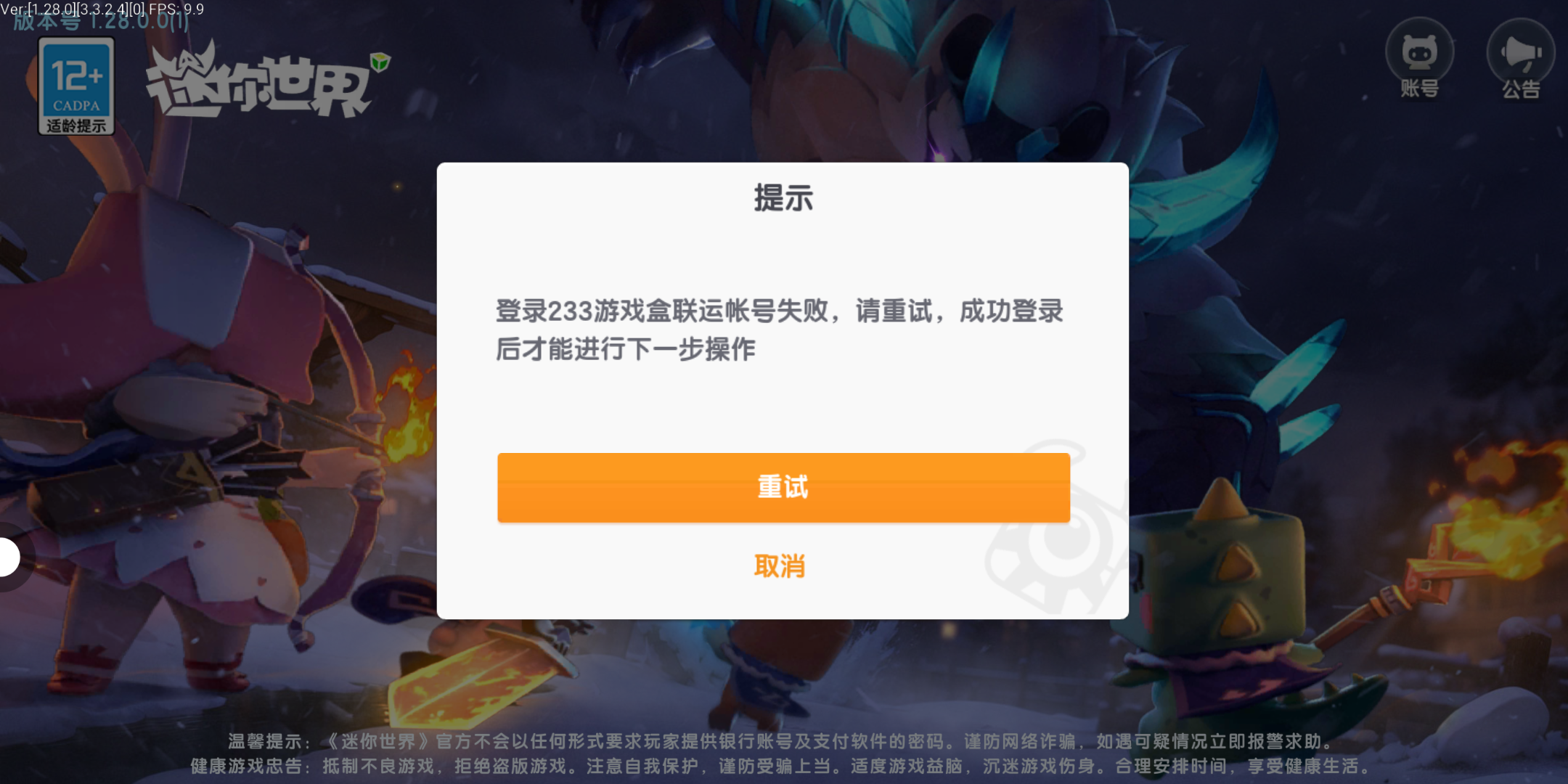Image resolution: width=1568 pixels, height=784 pixels.
Task: Tap the 适龄提示 label under the badge
Action: coord(76,126)
